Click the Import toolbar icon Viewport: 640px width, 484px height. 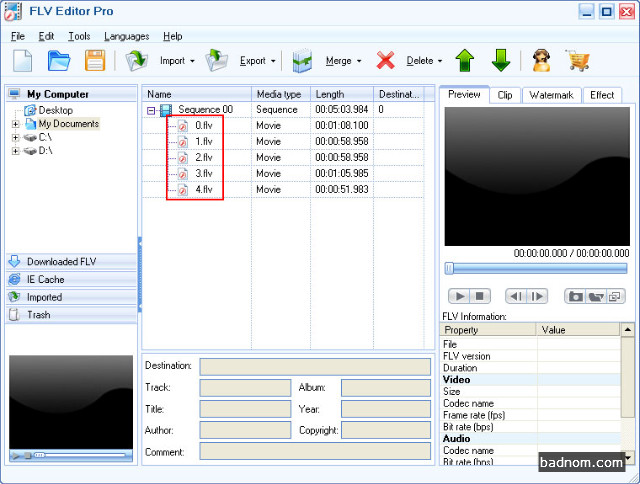(x=136, y=61)
